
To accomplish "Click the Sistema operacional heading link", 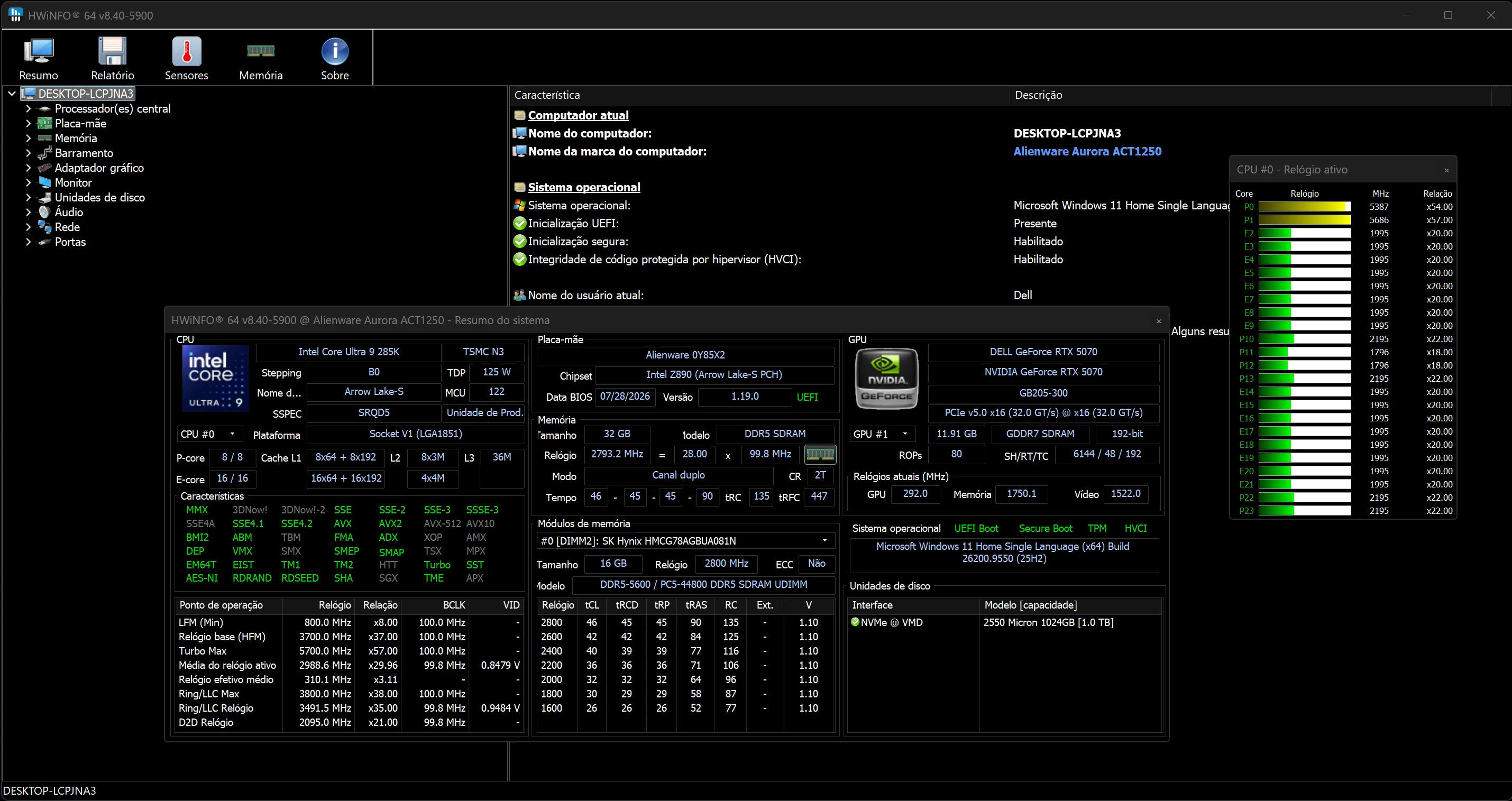I will click(584, 187).
